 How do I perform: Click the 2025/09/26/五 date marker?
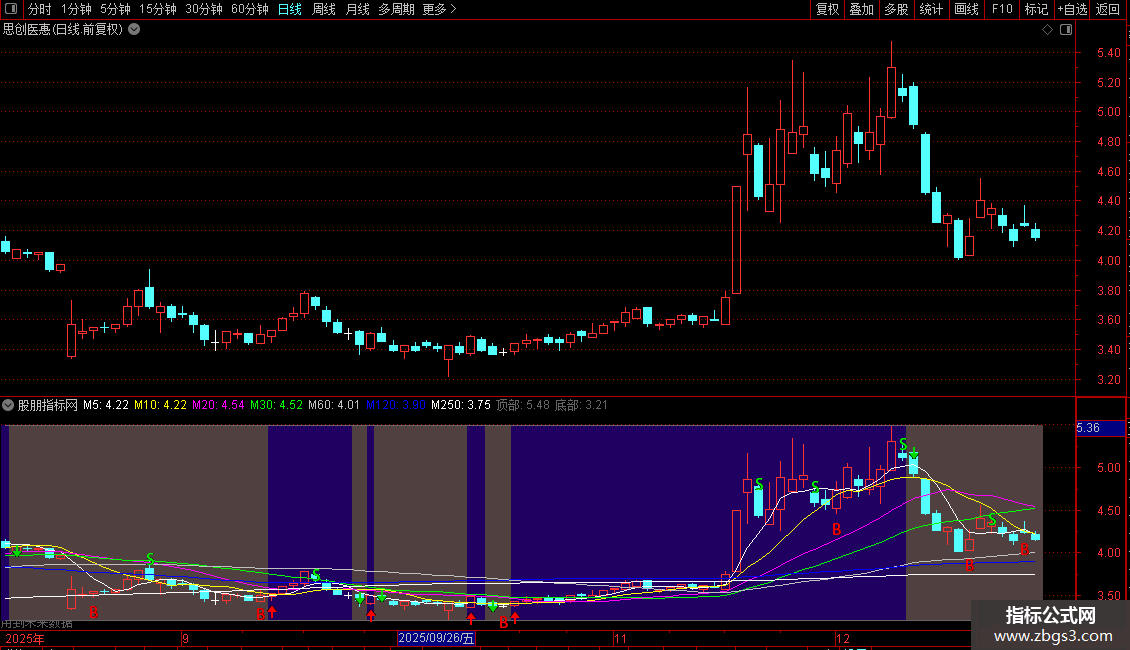pos(436,638)
